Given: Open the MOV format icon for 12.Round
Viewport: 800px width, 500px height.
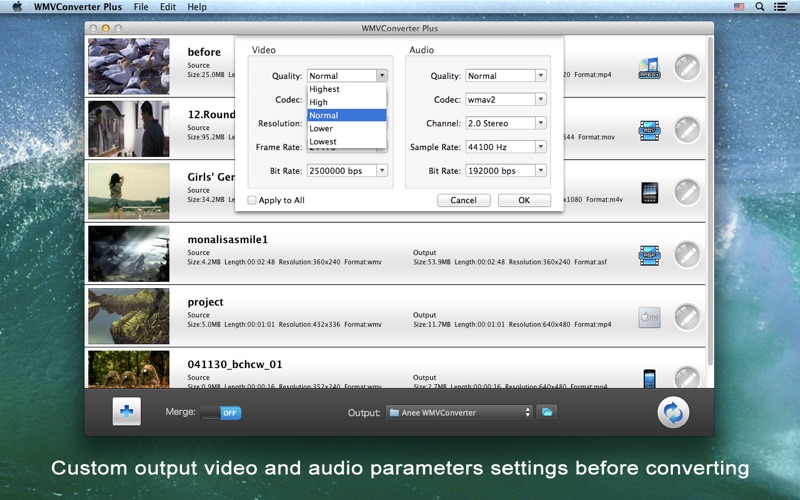Looking at the screenshot, I should click(x=649, y=131).
